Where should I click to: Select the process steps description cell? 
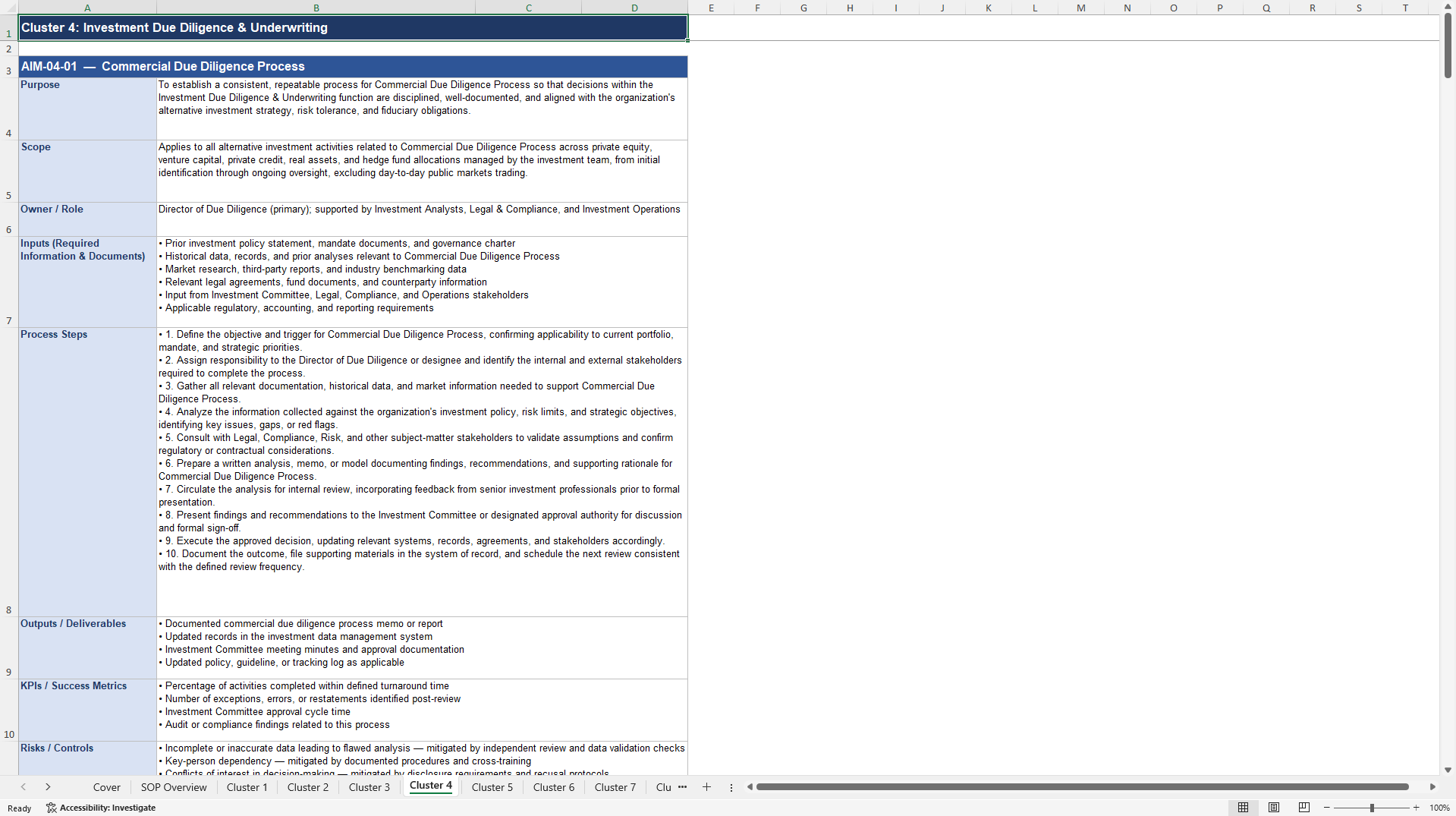422,472
